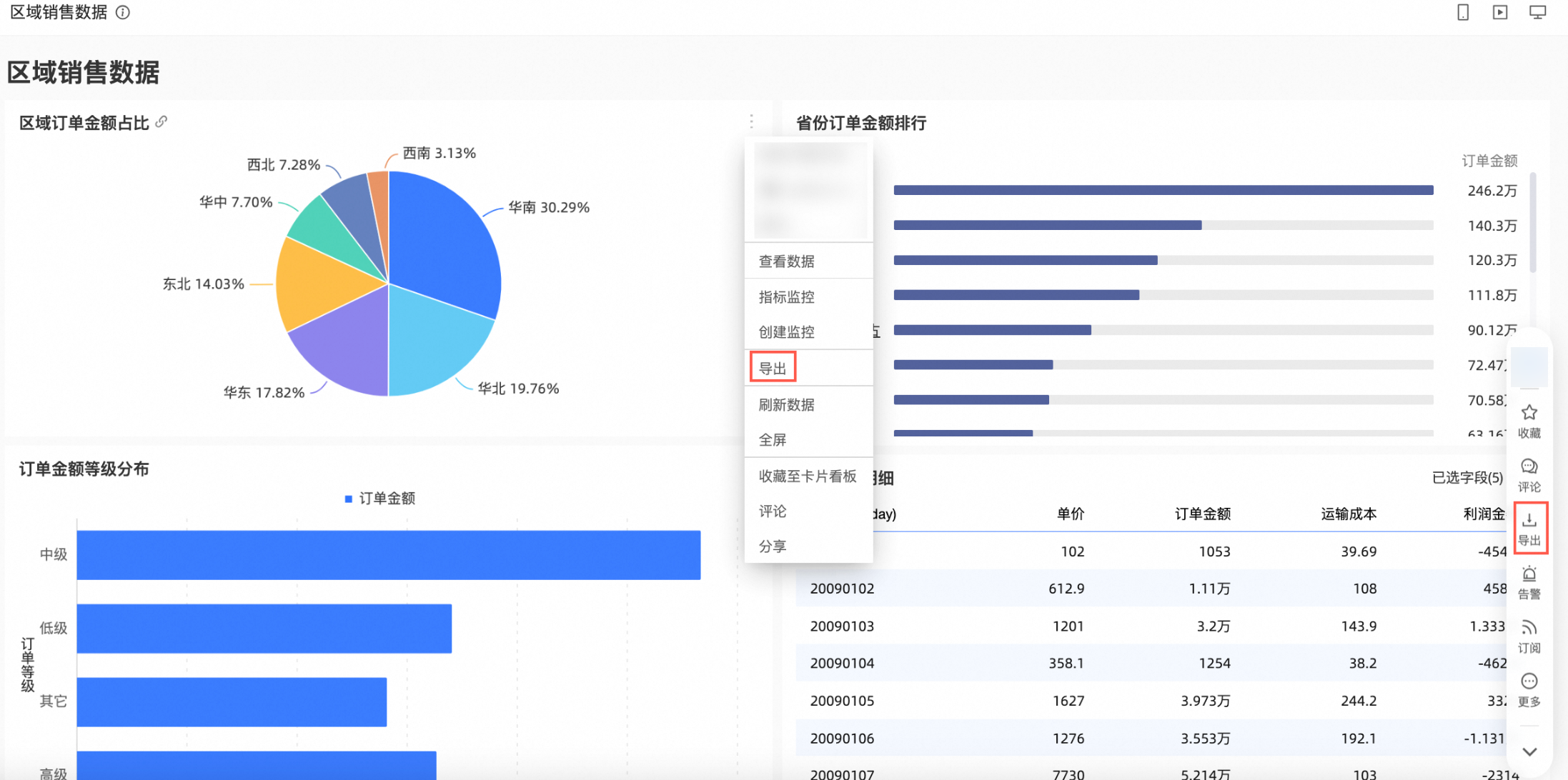Choose 导出 in the card menu
The image size is (1568, 780).
click(x=773, y=368)
